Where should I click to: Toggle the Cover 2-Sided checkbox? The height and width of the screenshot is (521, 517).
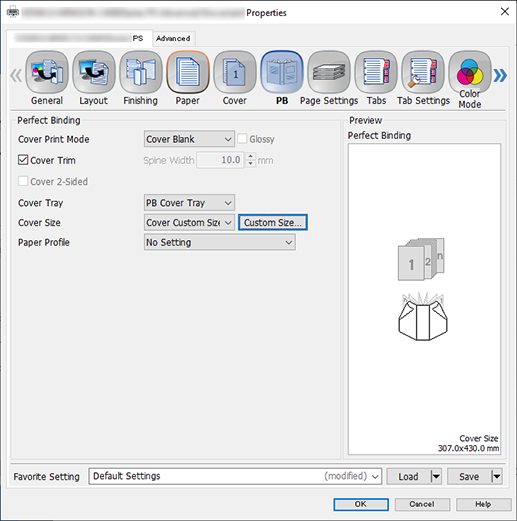[x=23, y=181]
